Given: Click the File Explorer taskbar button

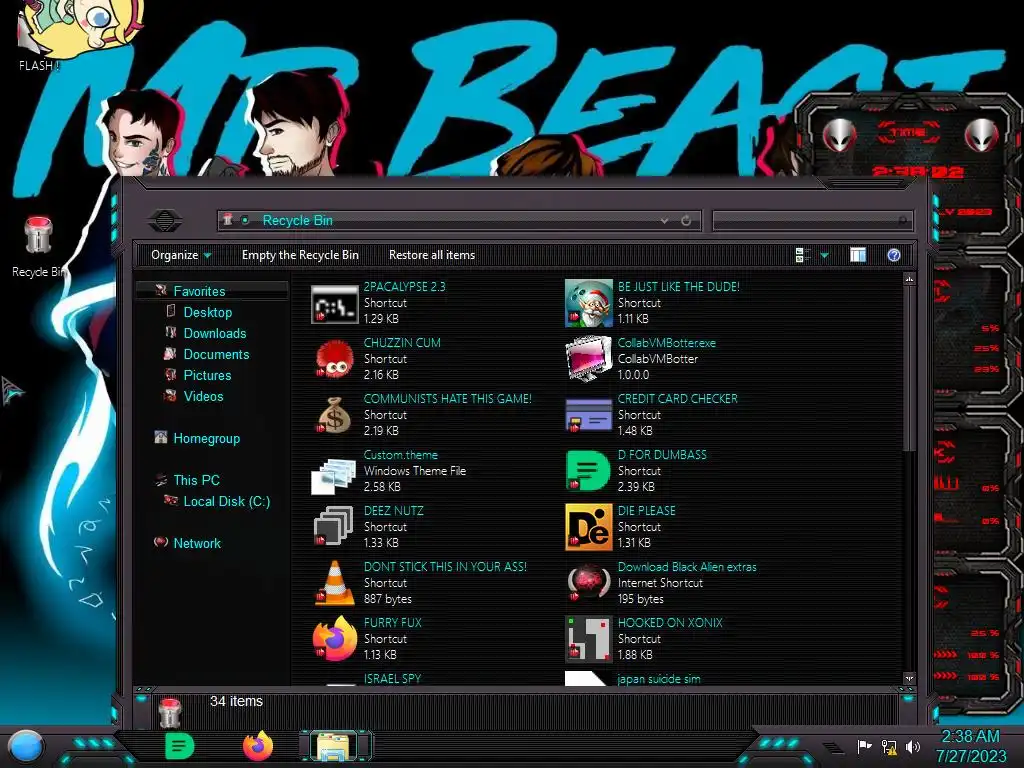Looking at the screenshot, I should [x=334, y=746].
